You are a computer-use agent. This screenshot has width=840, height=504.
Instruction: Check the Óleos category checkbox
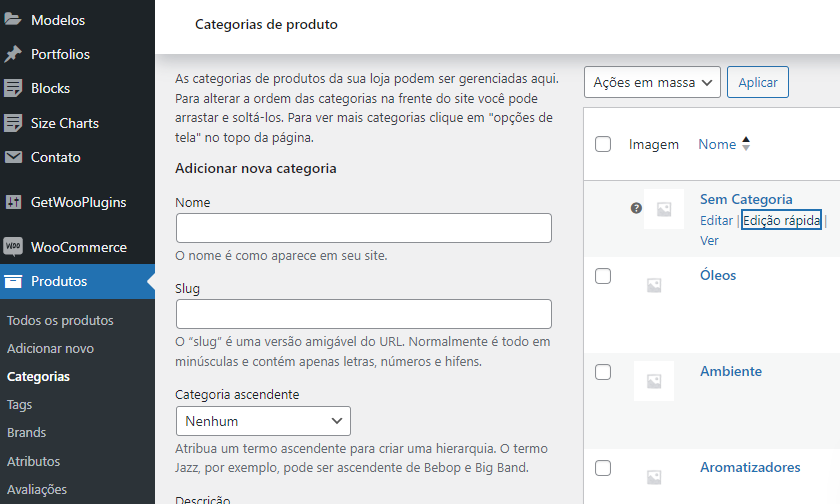click(603, 276)
